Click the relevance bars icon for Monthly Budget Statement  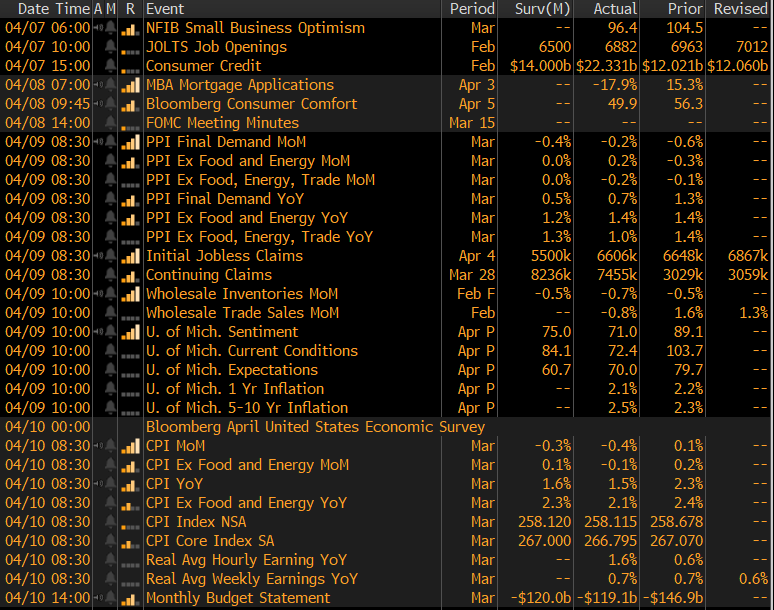130,598
